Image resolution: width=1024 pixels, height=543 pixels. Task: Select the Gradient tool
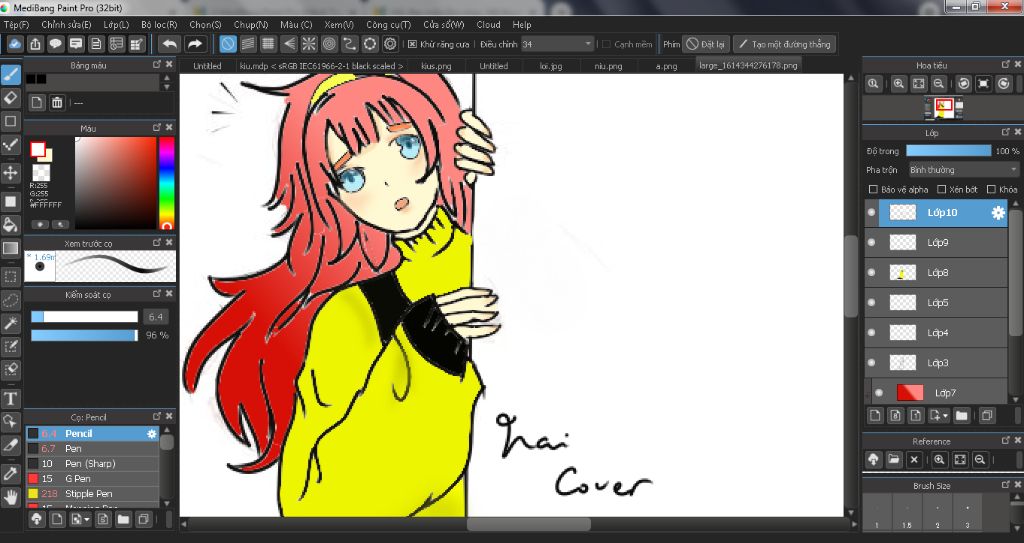click(x=10, y=249)
